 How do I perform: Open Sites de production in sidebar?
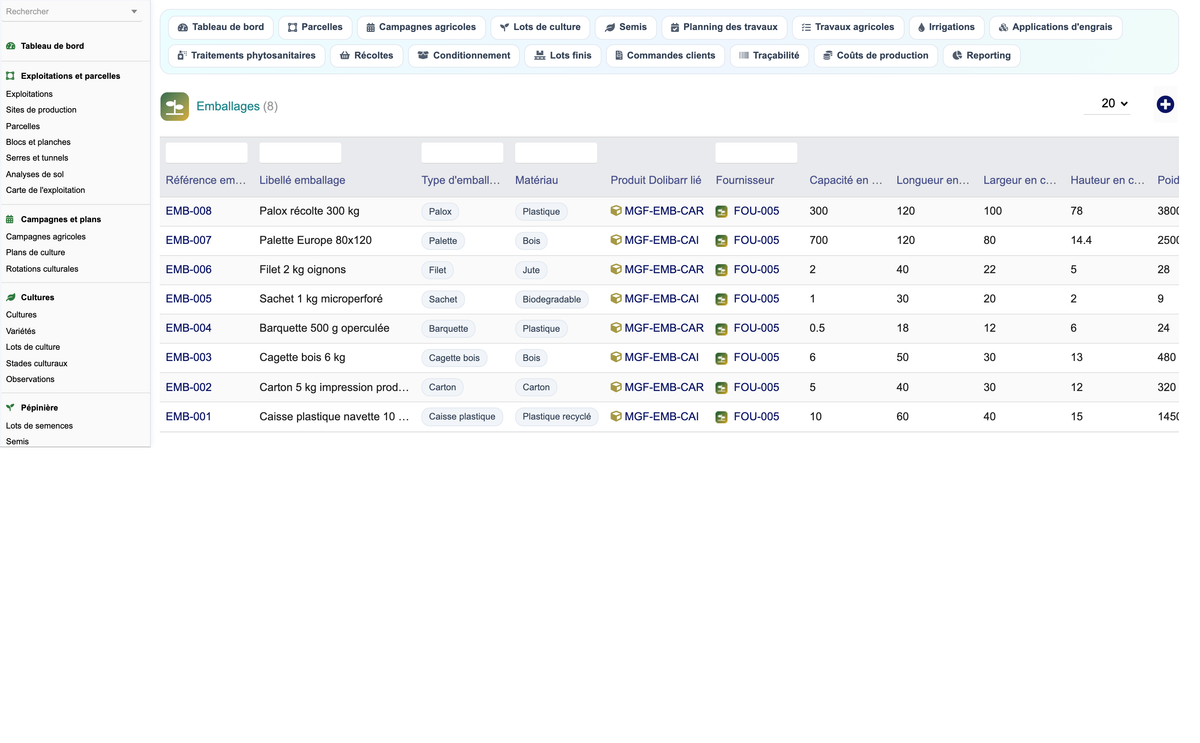pyautogui.click(x=41, y=110)
